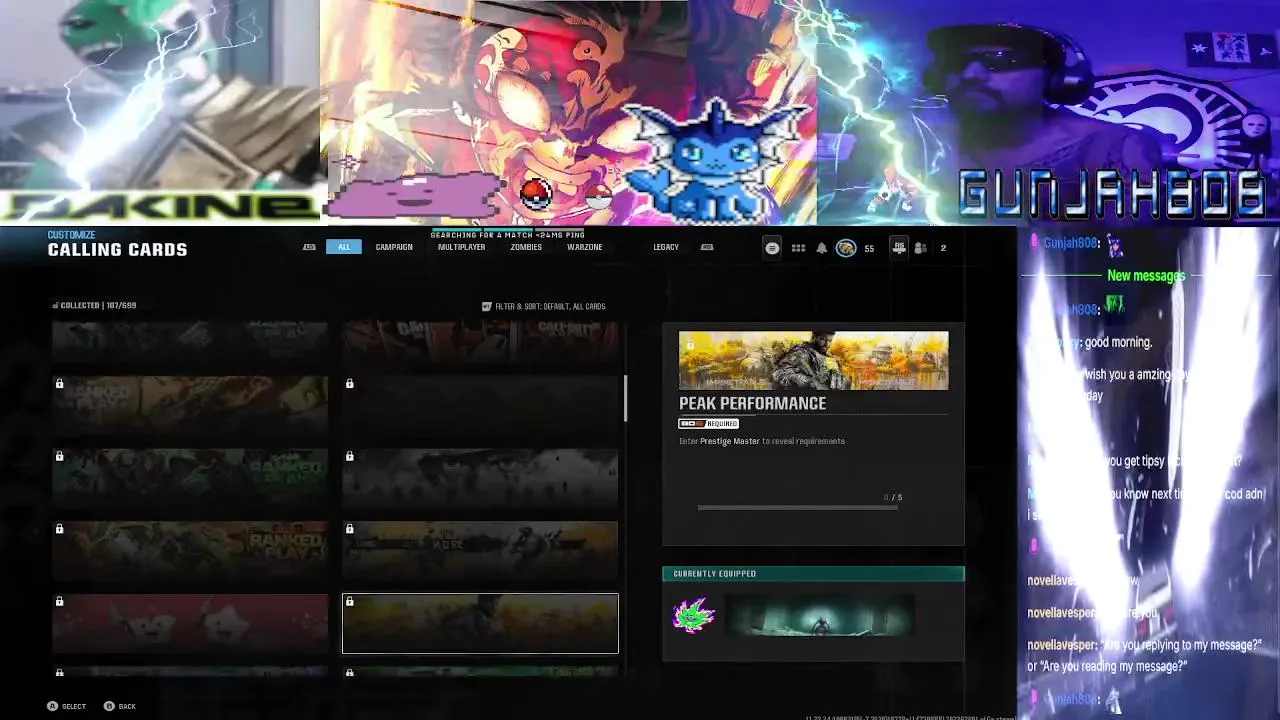Select the red cartoon faces locked calling card
The width and height of the screenshot is (1280, 720).
point(190,623)
